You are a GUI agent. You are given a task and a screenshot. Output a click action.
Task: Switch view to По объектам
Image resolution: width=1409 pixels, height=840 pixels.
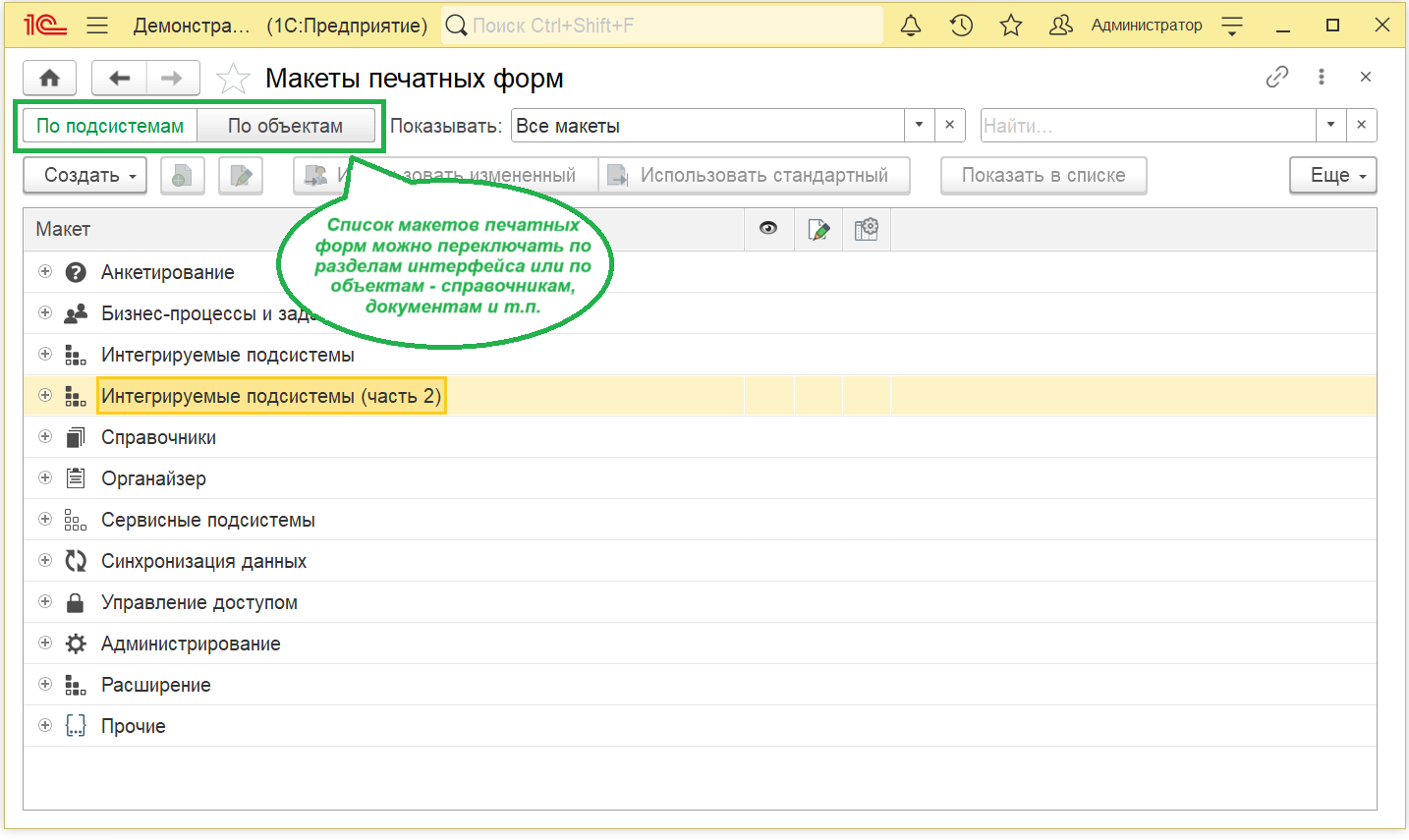(285, 126)
